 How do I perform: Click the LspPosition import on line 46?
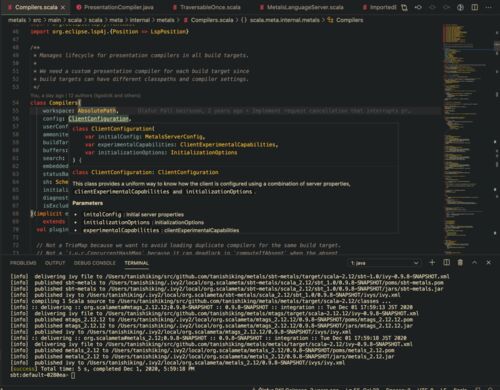tap(168, 32)
